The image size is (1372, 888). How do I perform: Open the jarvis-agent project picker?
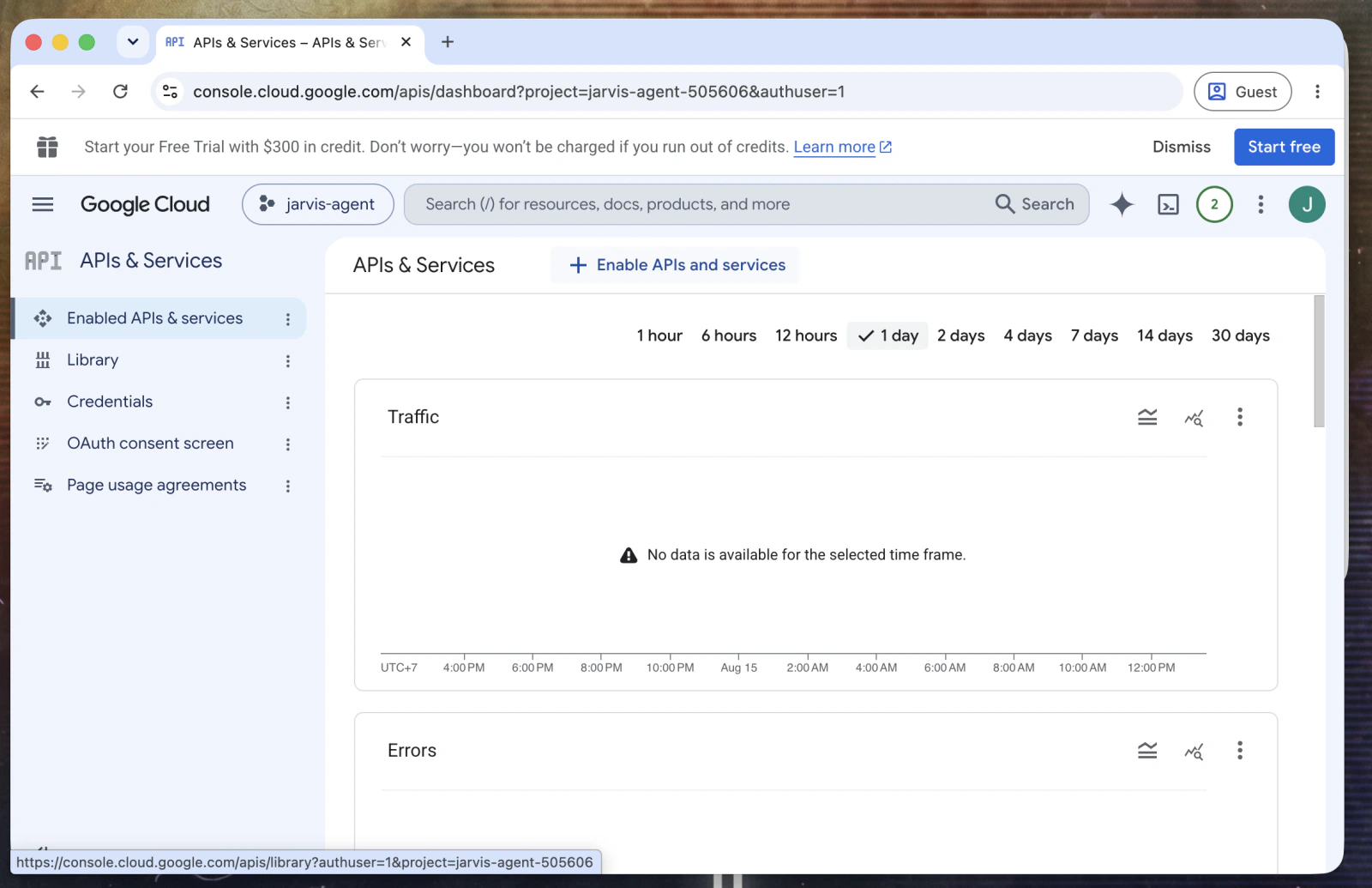(318, 204)
